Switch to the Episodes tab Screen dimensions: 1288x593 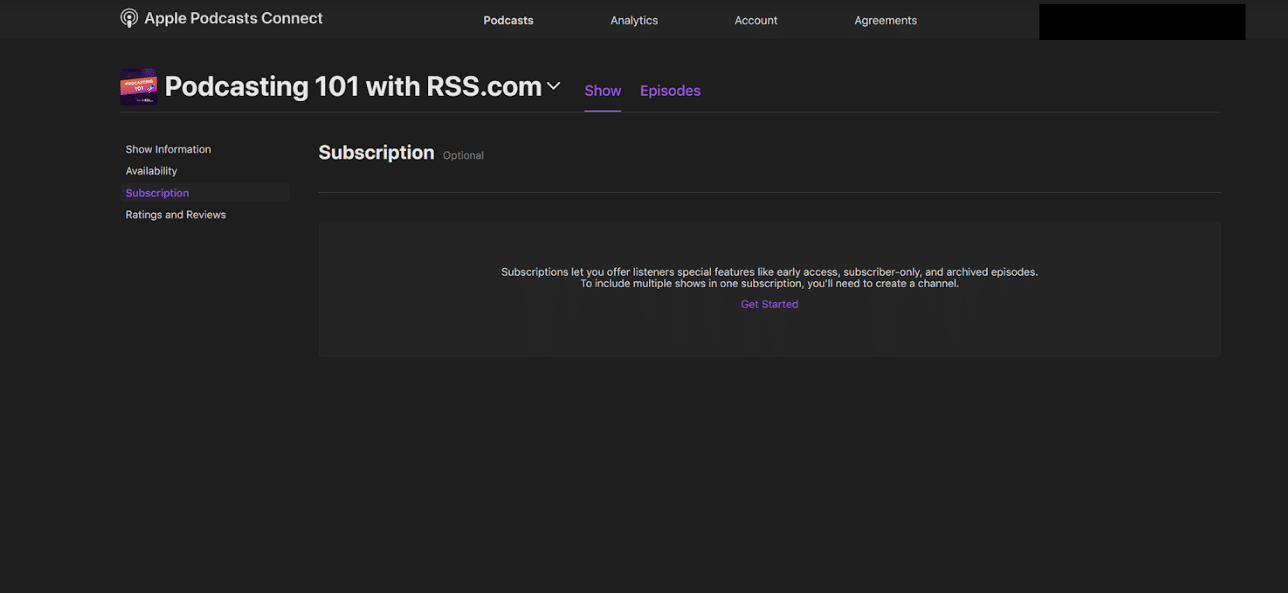point(670,91)
